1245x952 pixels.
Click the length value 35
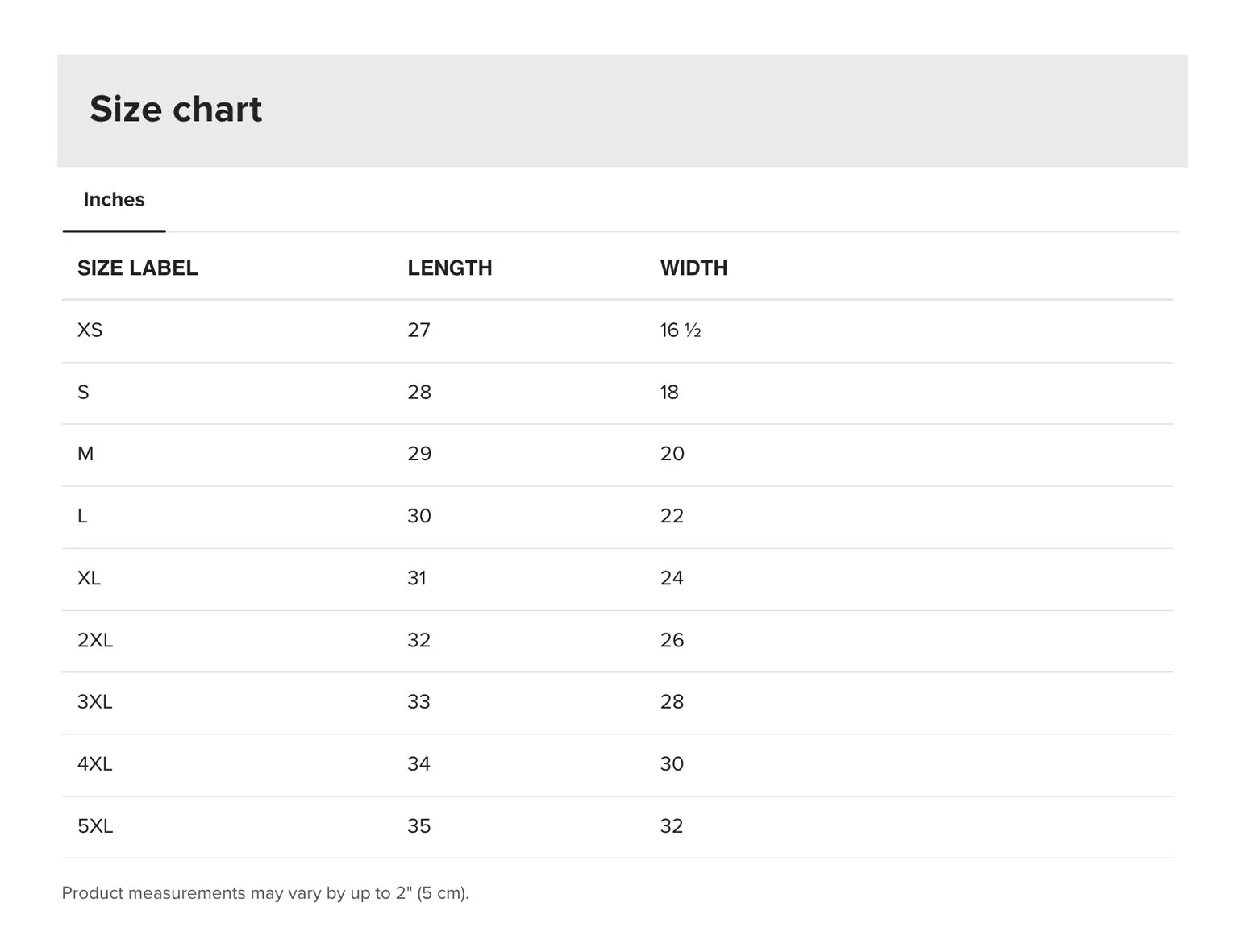(x=418, y=826)
